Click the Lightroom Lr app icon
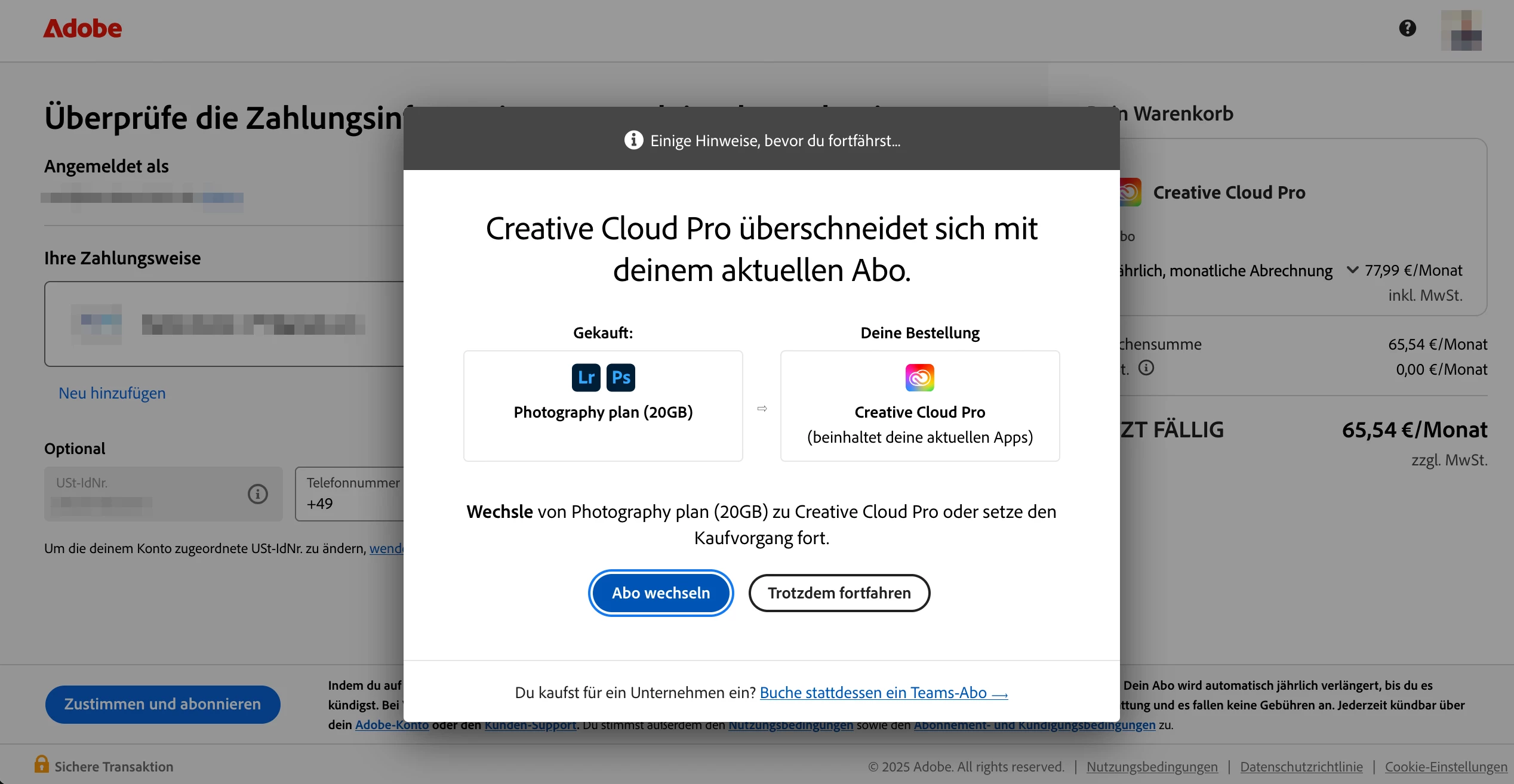The width and height of the screenshot is (1514, 784). tap(586, 378)
